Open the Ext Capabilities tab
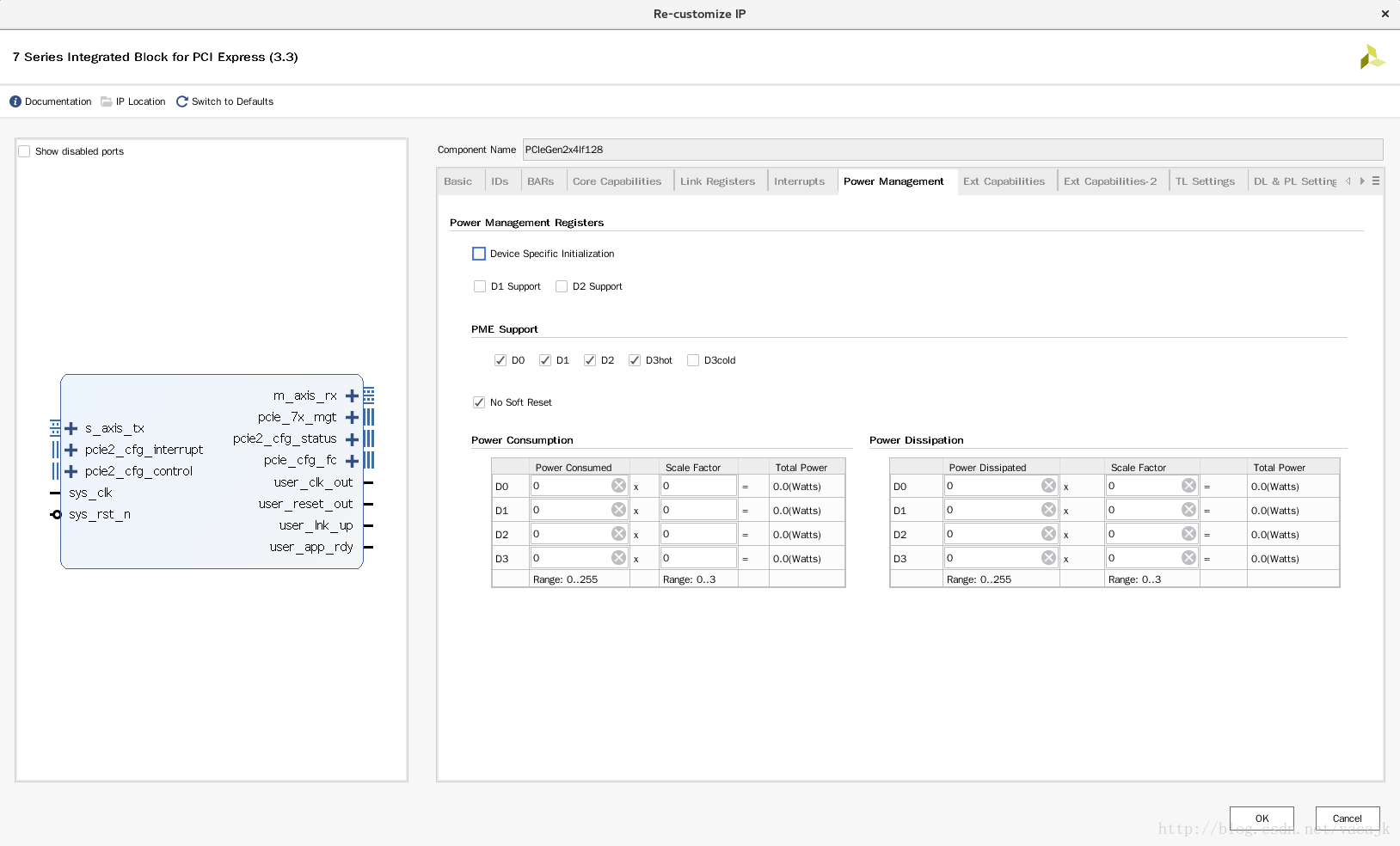The width and height of the screenshot is (1400, 846). point(1004,181)
